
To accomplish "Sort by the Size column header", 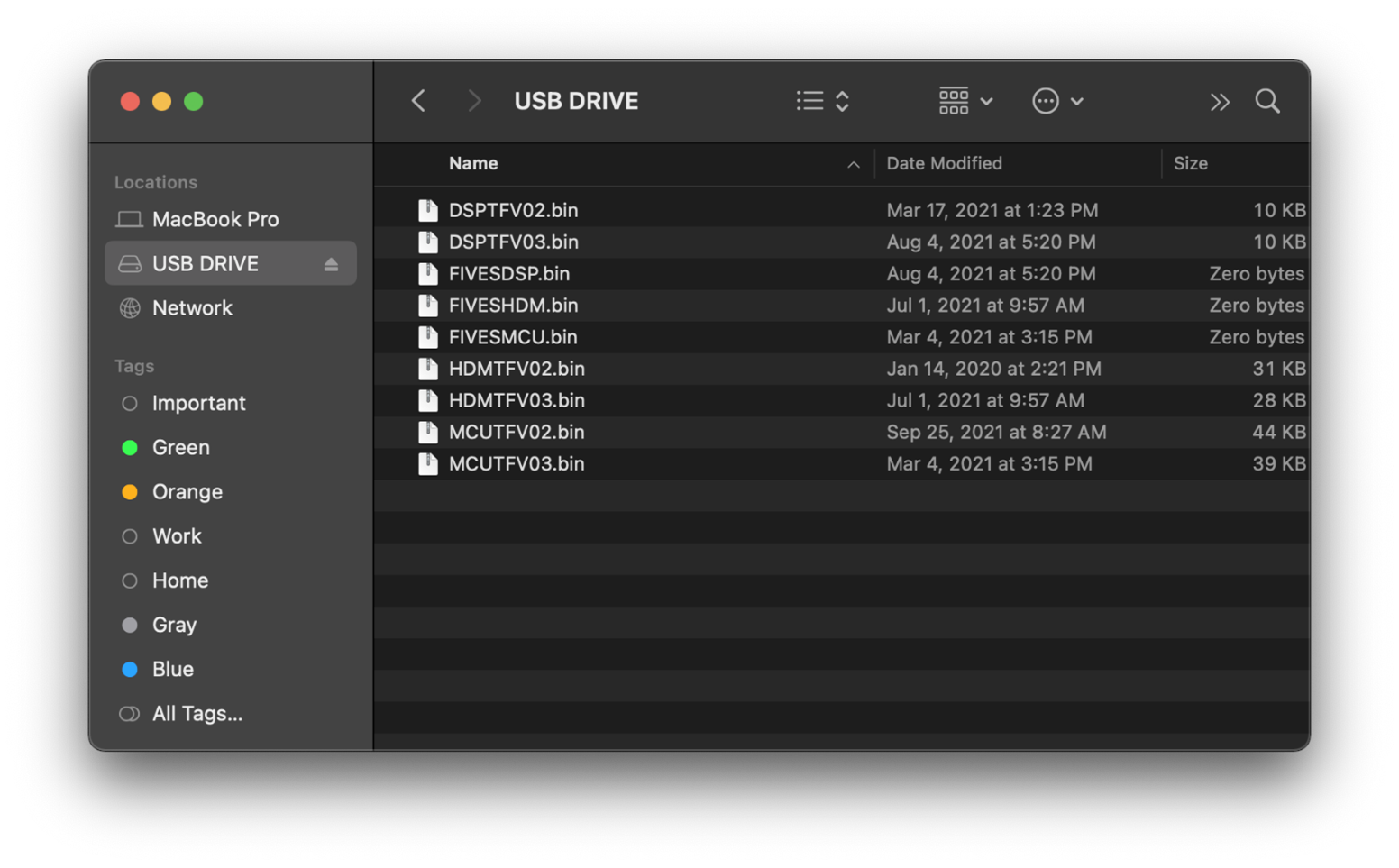I will [x=1190, y=163].
